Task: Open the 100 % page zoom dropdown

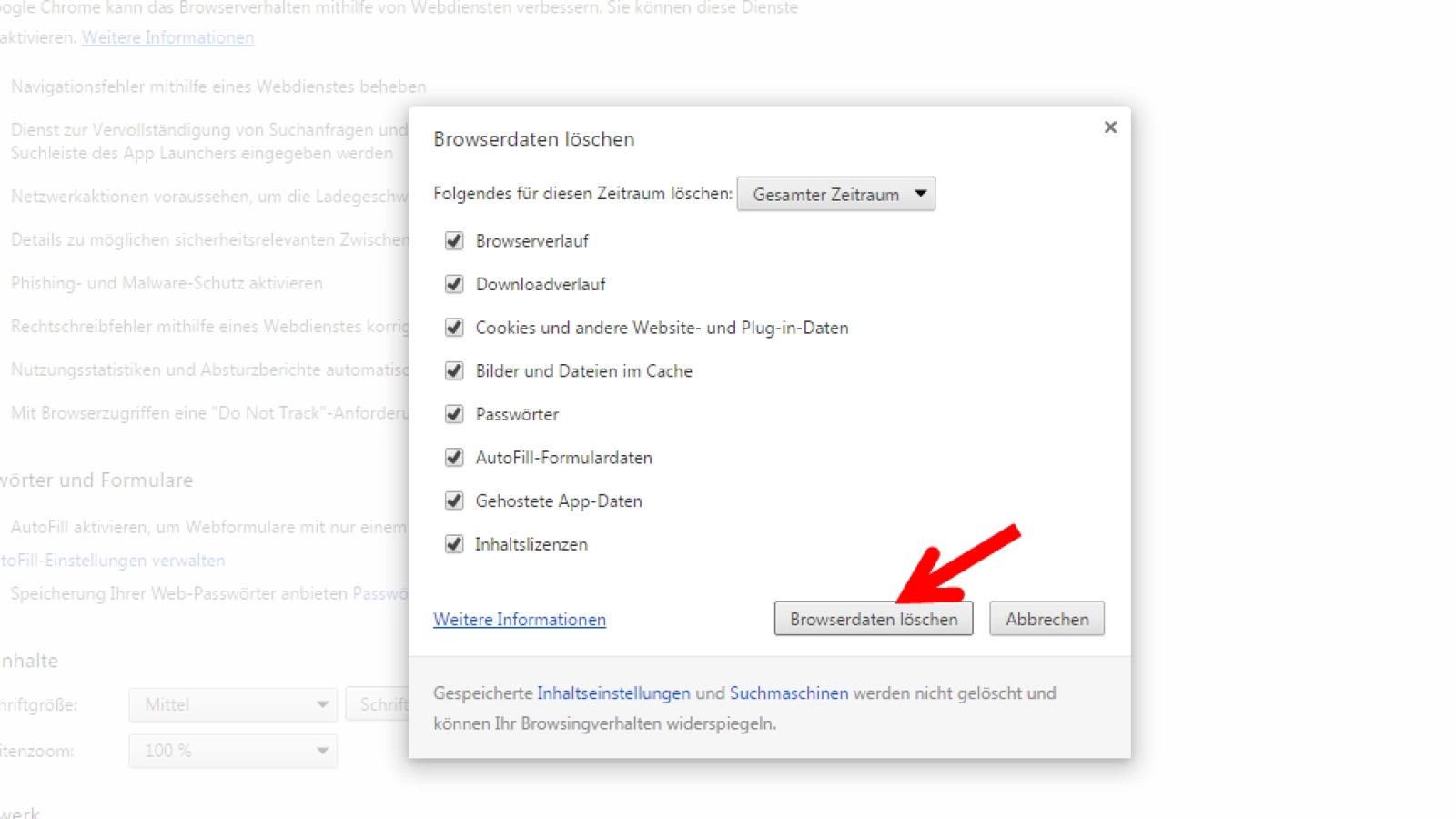Action: [233, 751]
